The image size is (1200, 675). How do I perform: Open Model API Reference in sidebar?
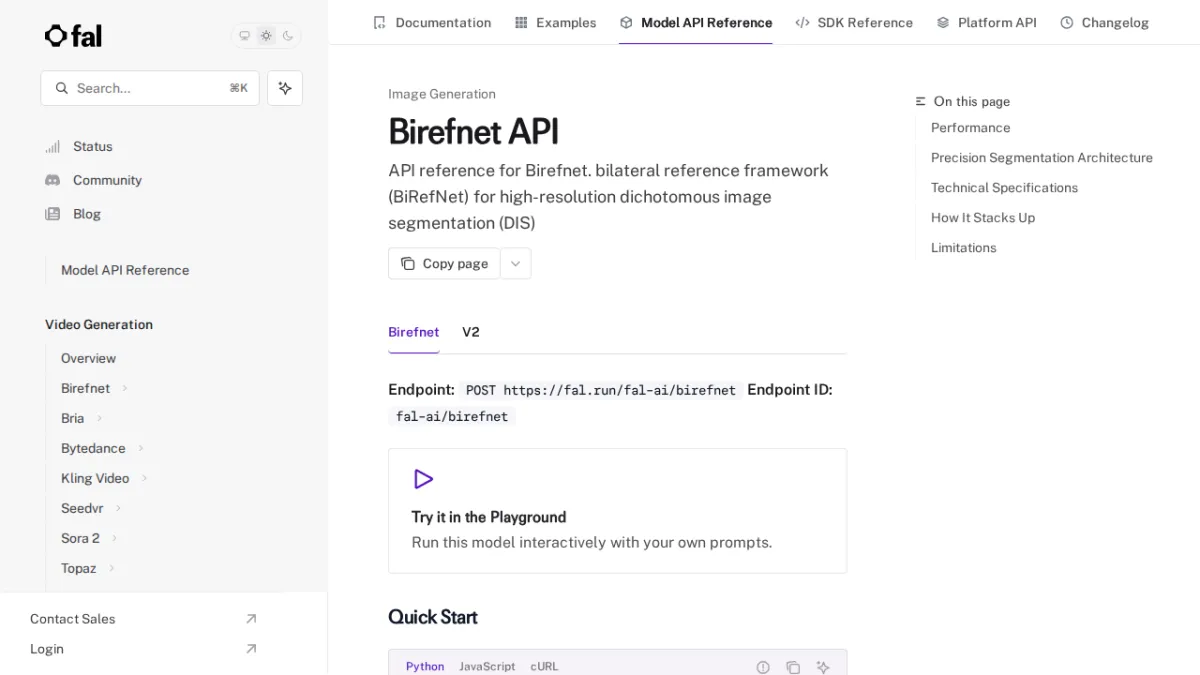tap(125, 270)
